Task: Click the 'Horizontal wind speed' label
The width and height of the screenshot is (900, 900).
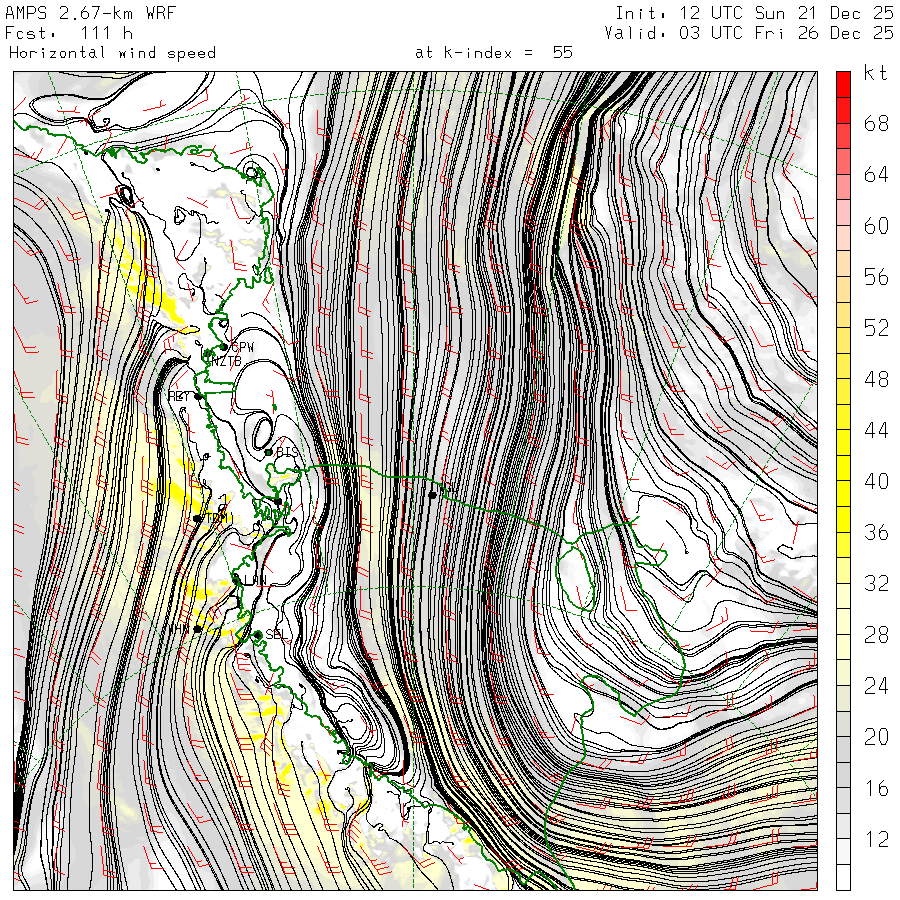Action: (112, 53)
